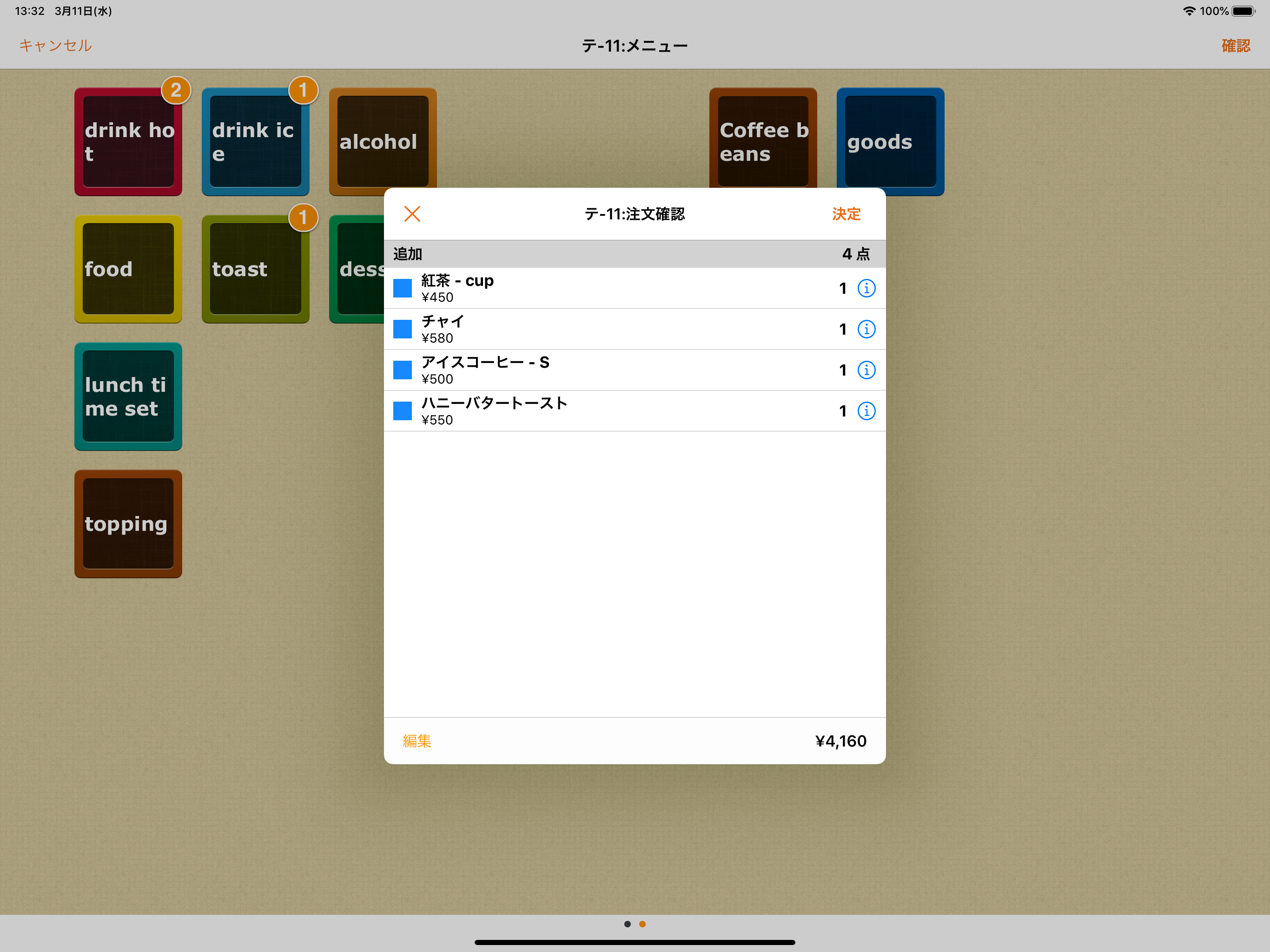The width and height of the screenshot is (1270, 952).
Task: Close the order confirmation dialog with X
Action: click(412, 214)
